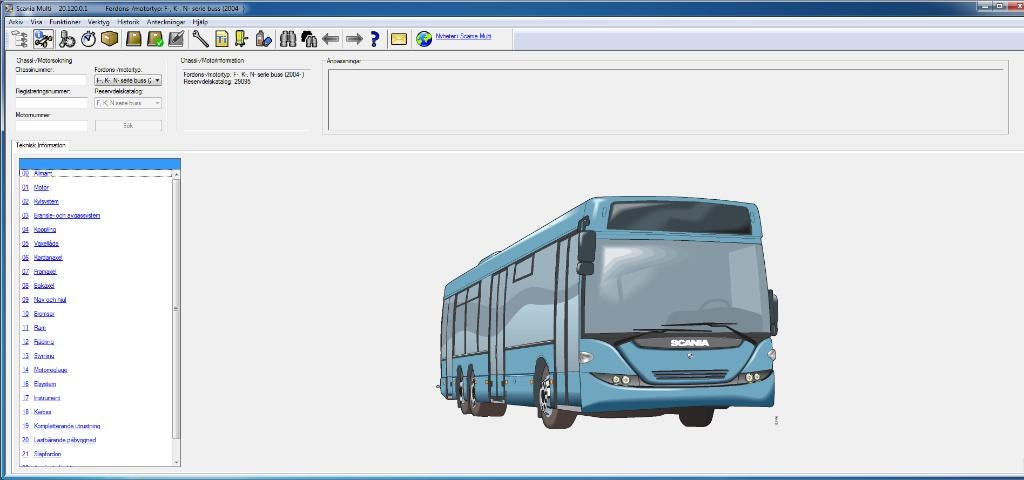Open the 01 Motor link in list
The width and height of the screenshot is (1024, 480).
coord(41,187)
